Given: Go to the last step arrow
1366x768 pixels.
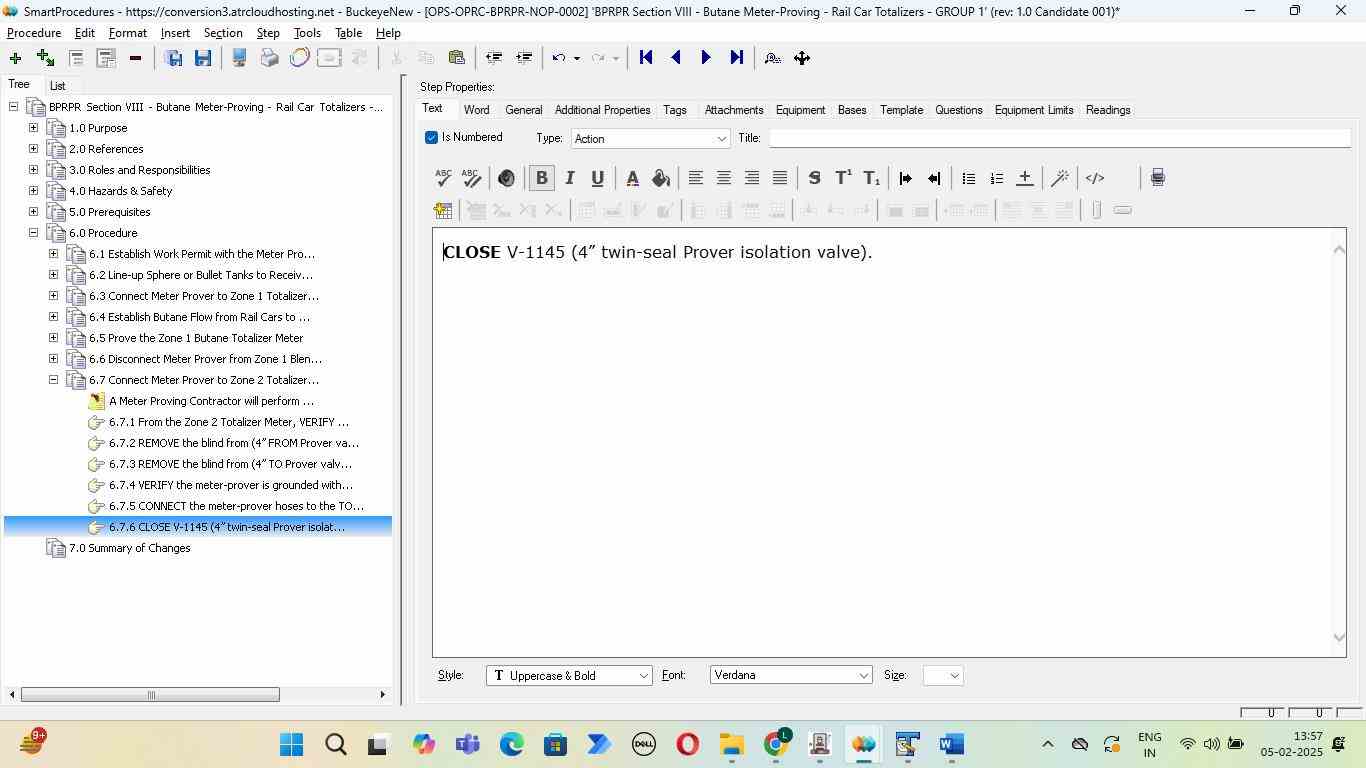Looking at the screenshot, I should 737,58.
